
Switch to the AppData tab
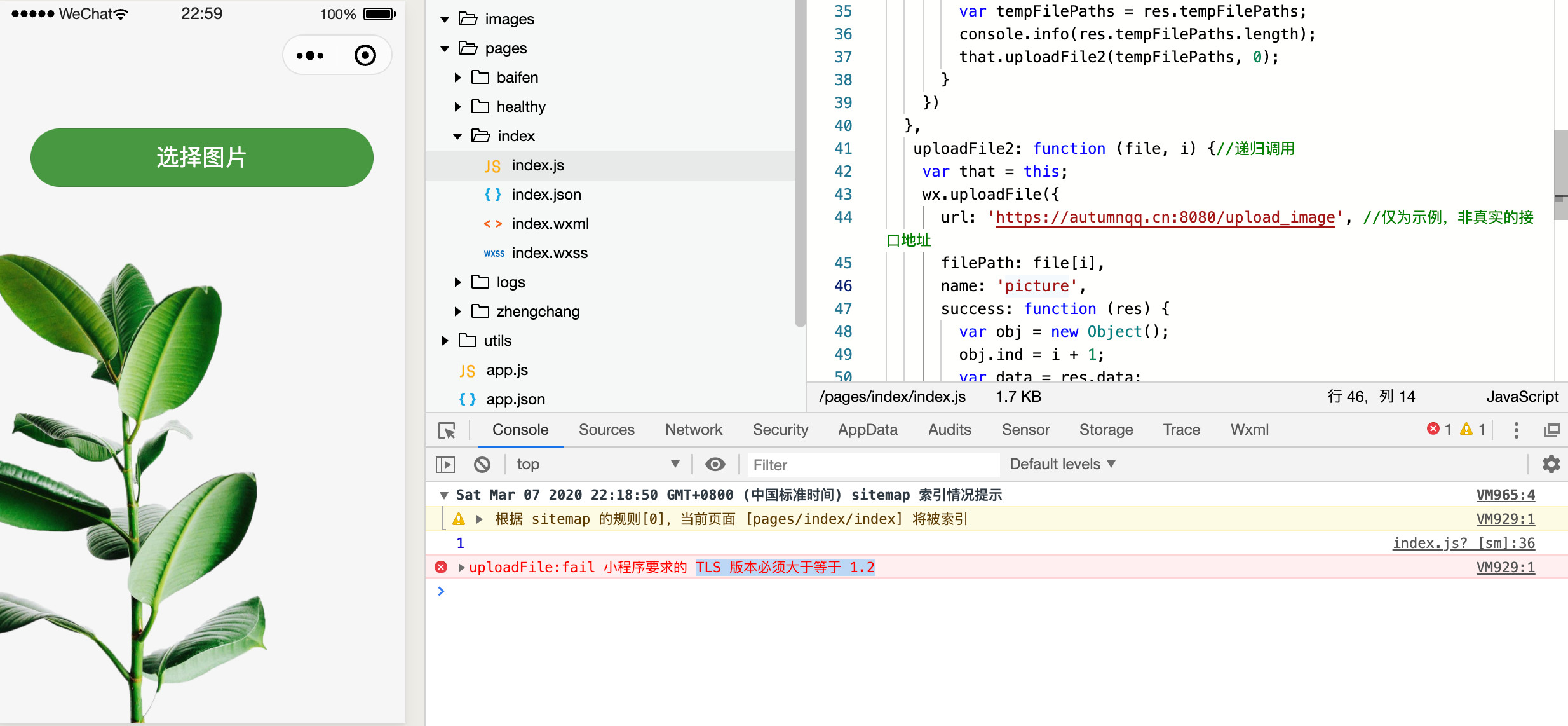[867, 430]
